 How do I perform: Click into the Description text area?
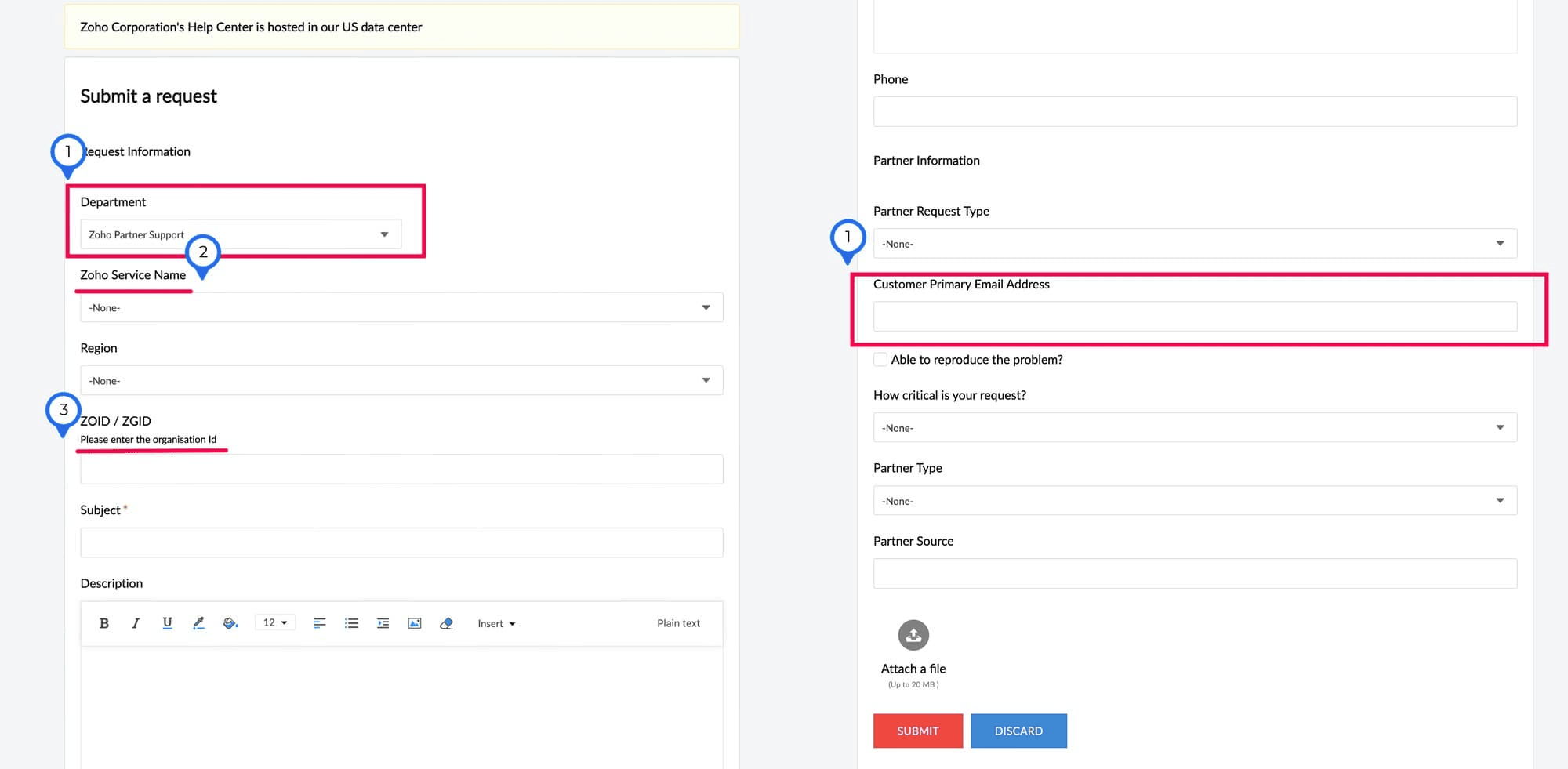(x=401, y=707)
